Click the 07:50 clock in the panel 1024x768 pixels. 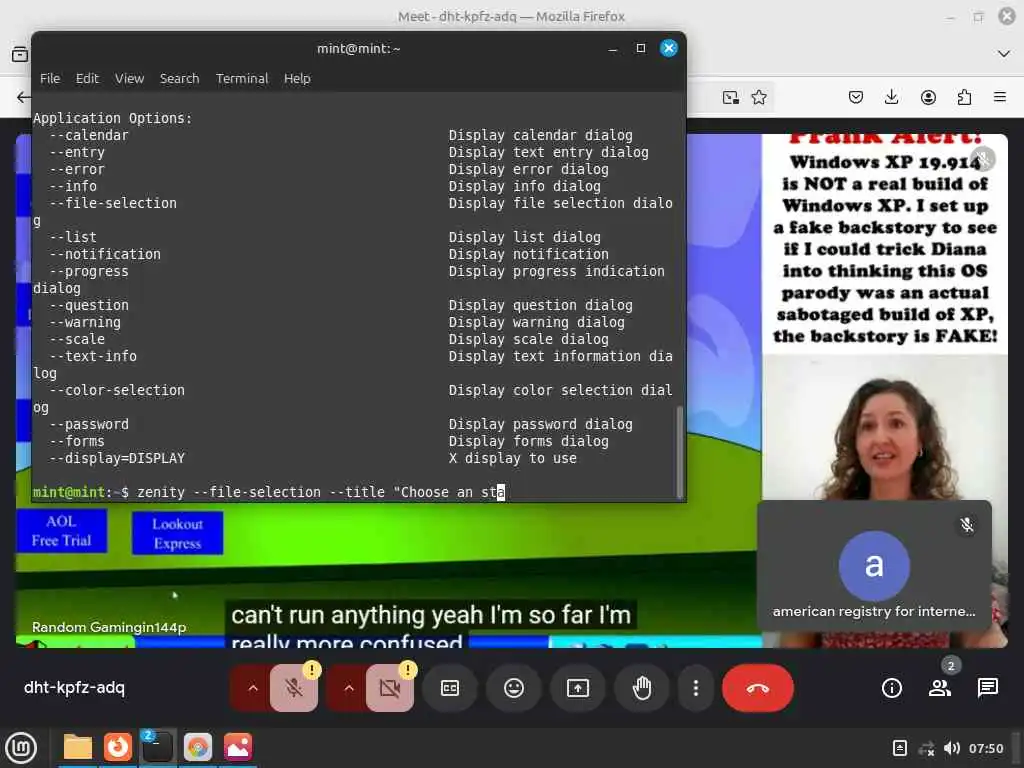click(985, 748)
